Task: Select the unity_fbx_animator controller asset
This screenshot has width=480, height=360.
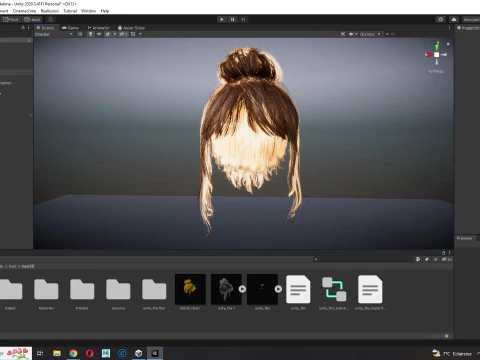Action: (x=334, y=289)
